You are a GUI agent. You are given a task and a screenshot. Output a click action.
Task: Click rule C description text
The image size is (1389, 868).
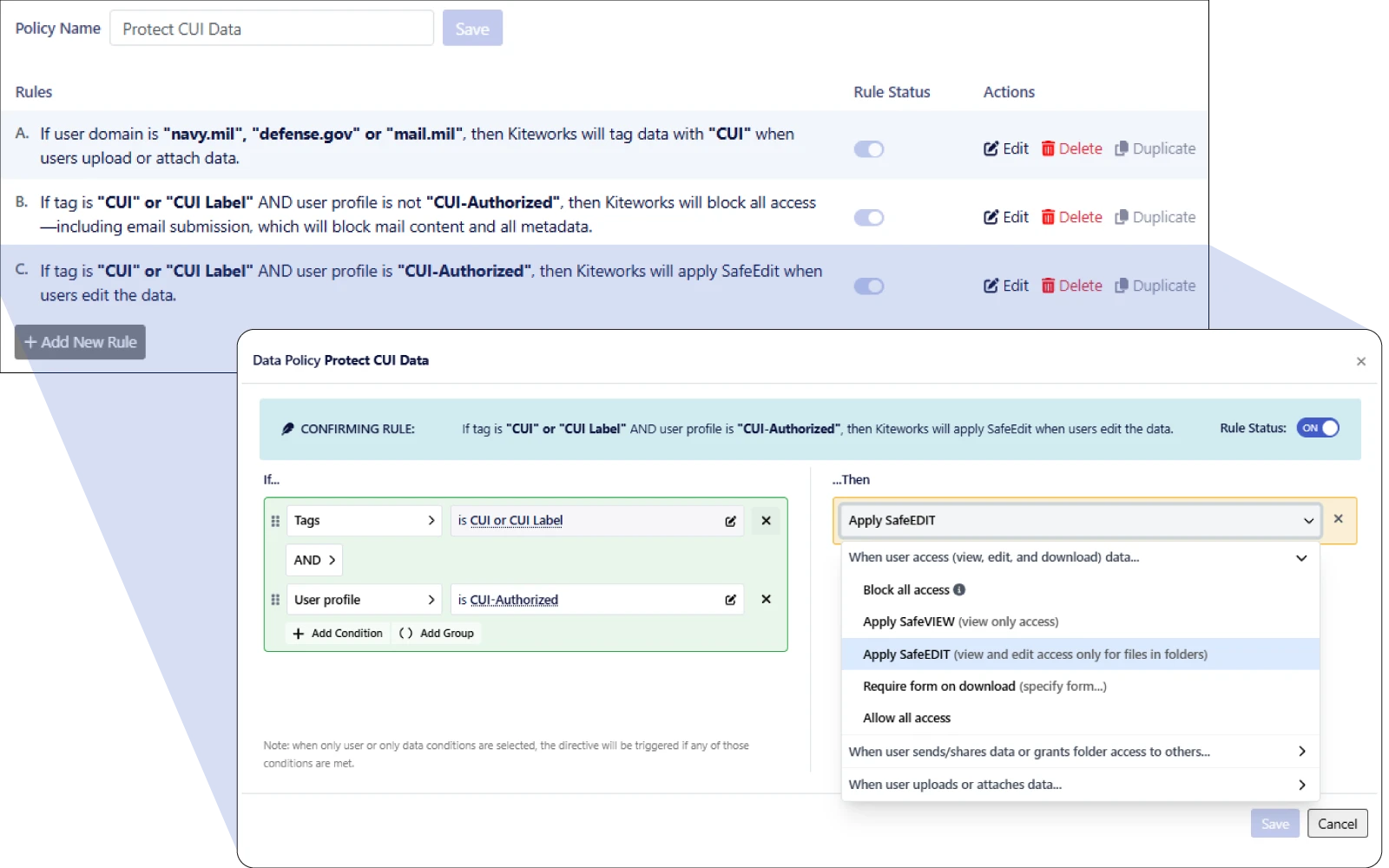(x=431, y=283)
